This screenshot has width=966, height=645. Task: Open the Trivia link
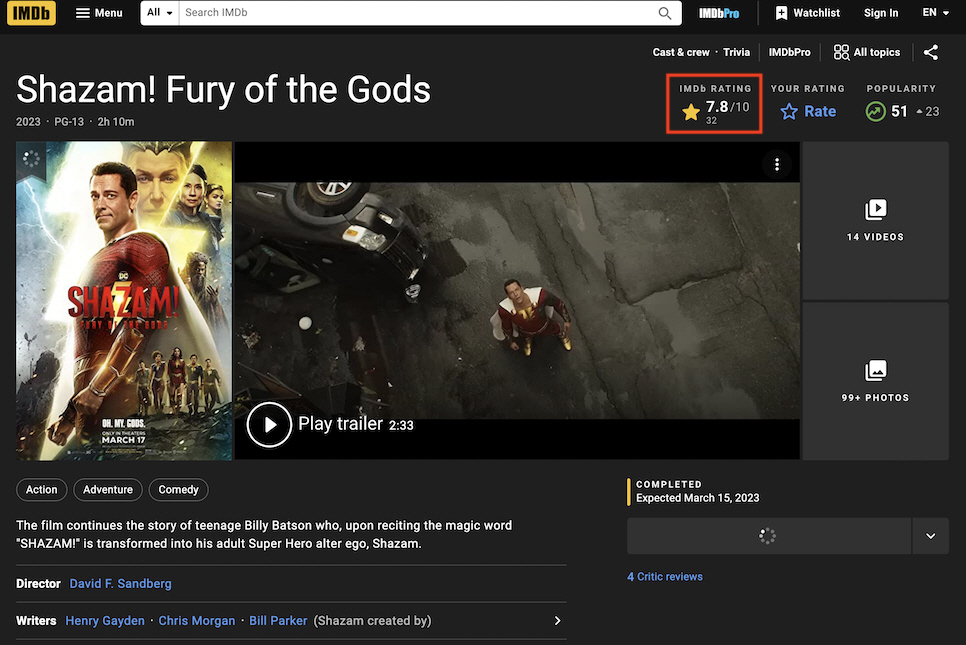tap(736, 52)
